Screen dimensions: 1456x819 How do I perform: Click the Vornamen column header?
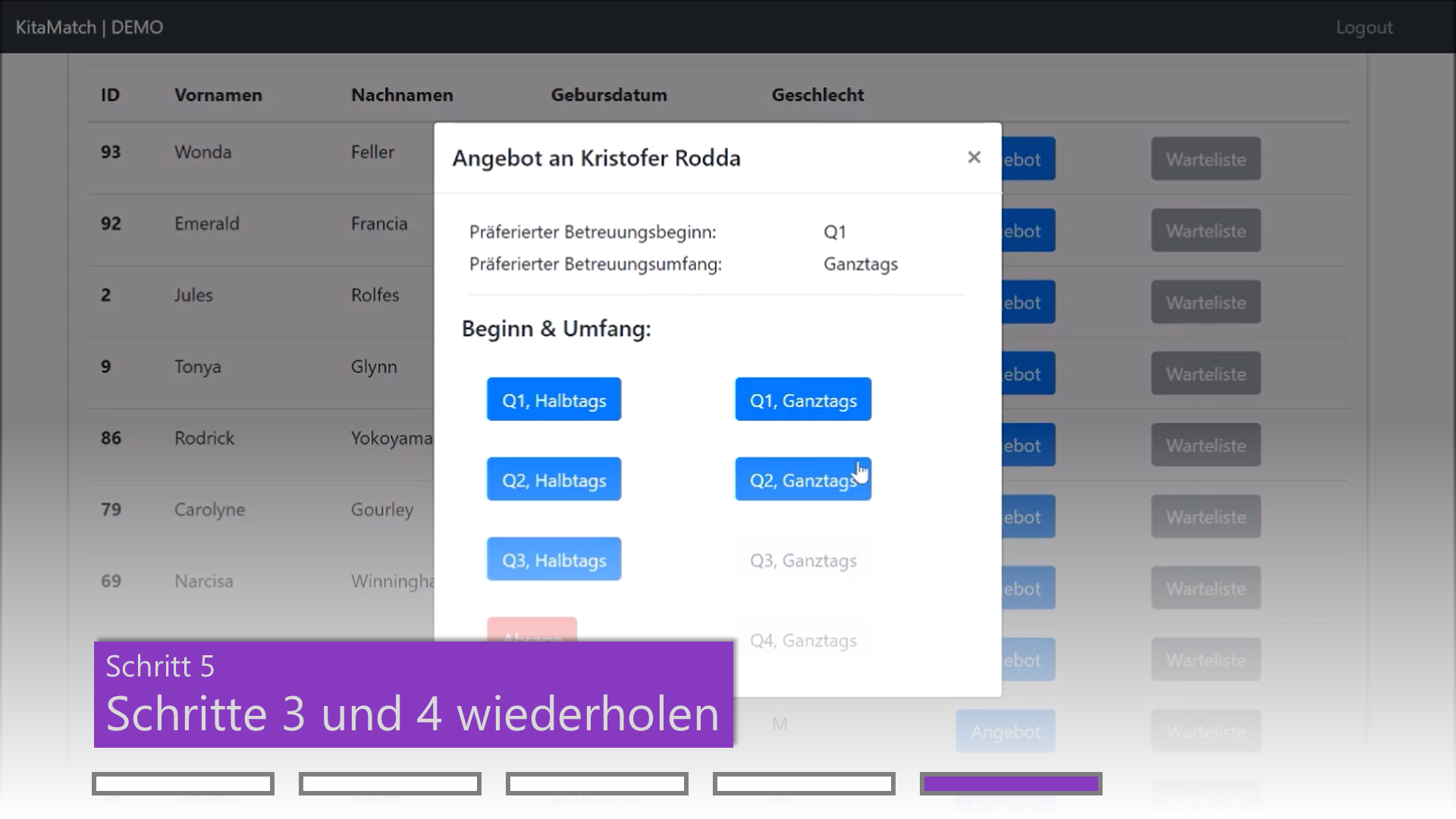pos(218,95)
